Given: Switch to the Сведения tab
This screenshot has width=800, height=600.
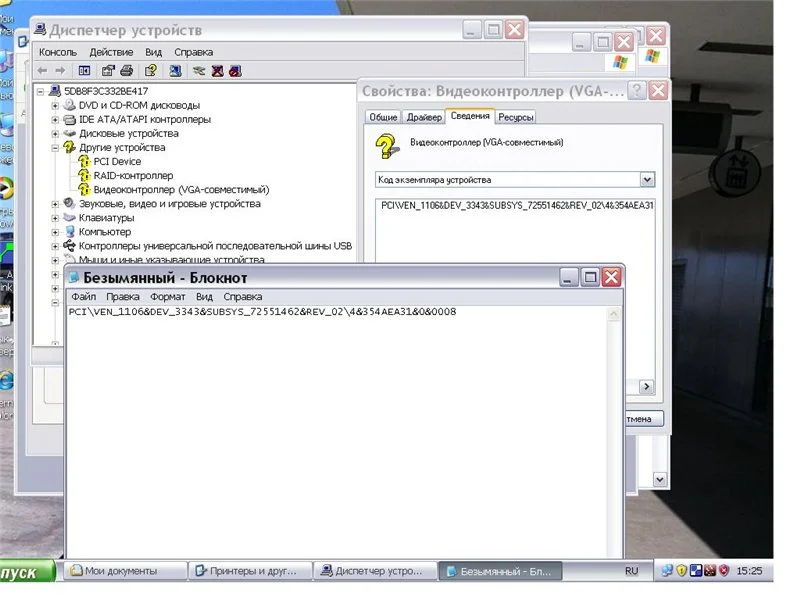Looking at the screenshot, I should tap(470, 116).
